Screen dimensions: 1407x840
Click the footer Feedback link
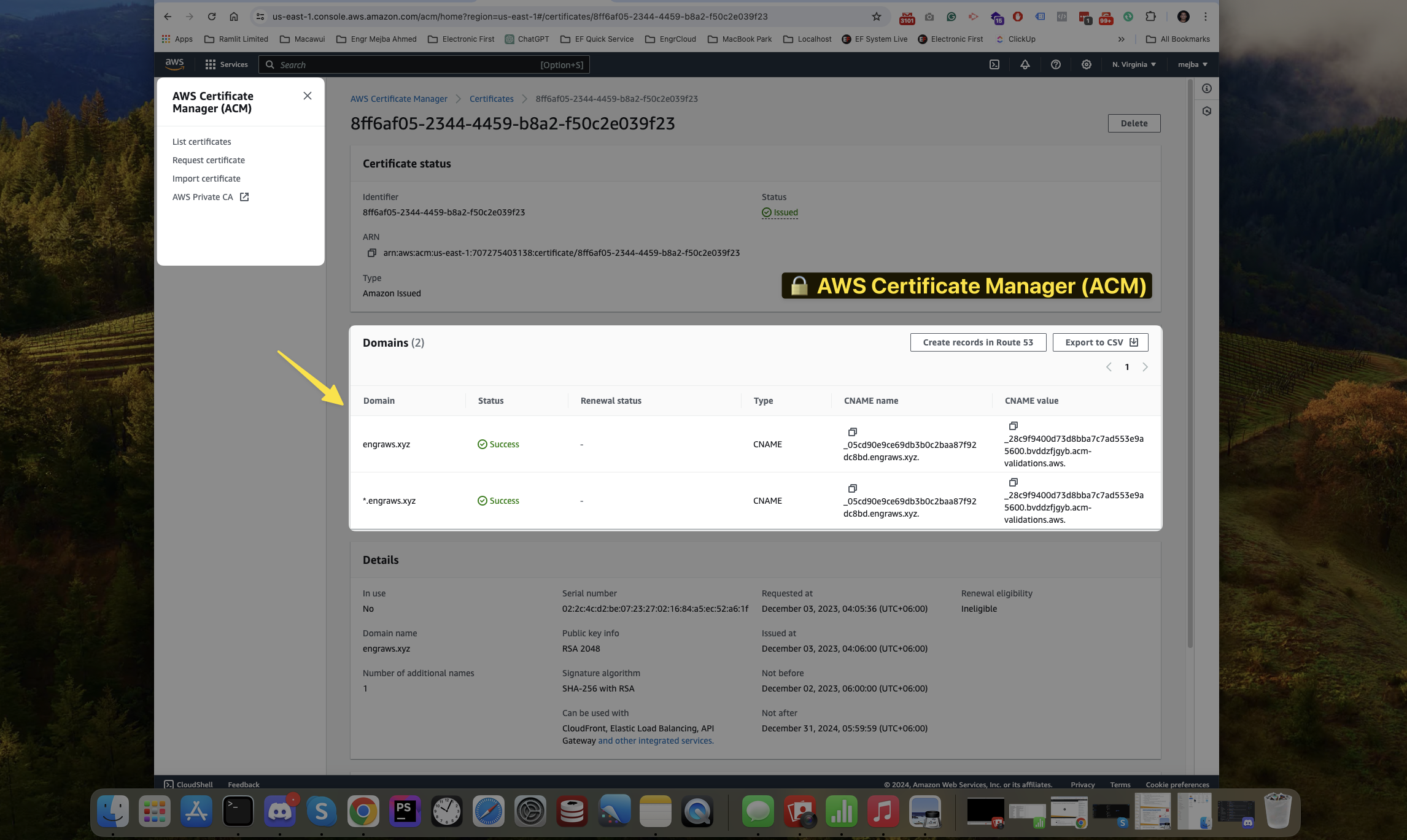point(244,784)
